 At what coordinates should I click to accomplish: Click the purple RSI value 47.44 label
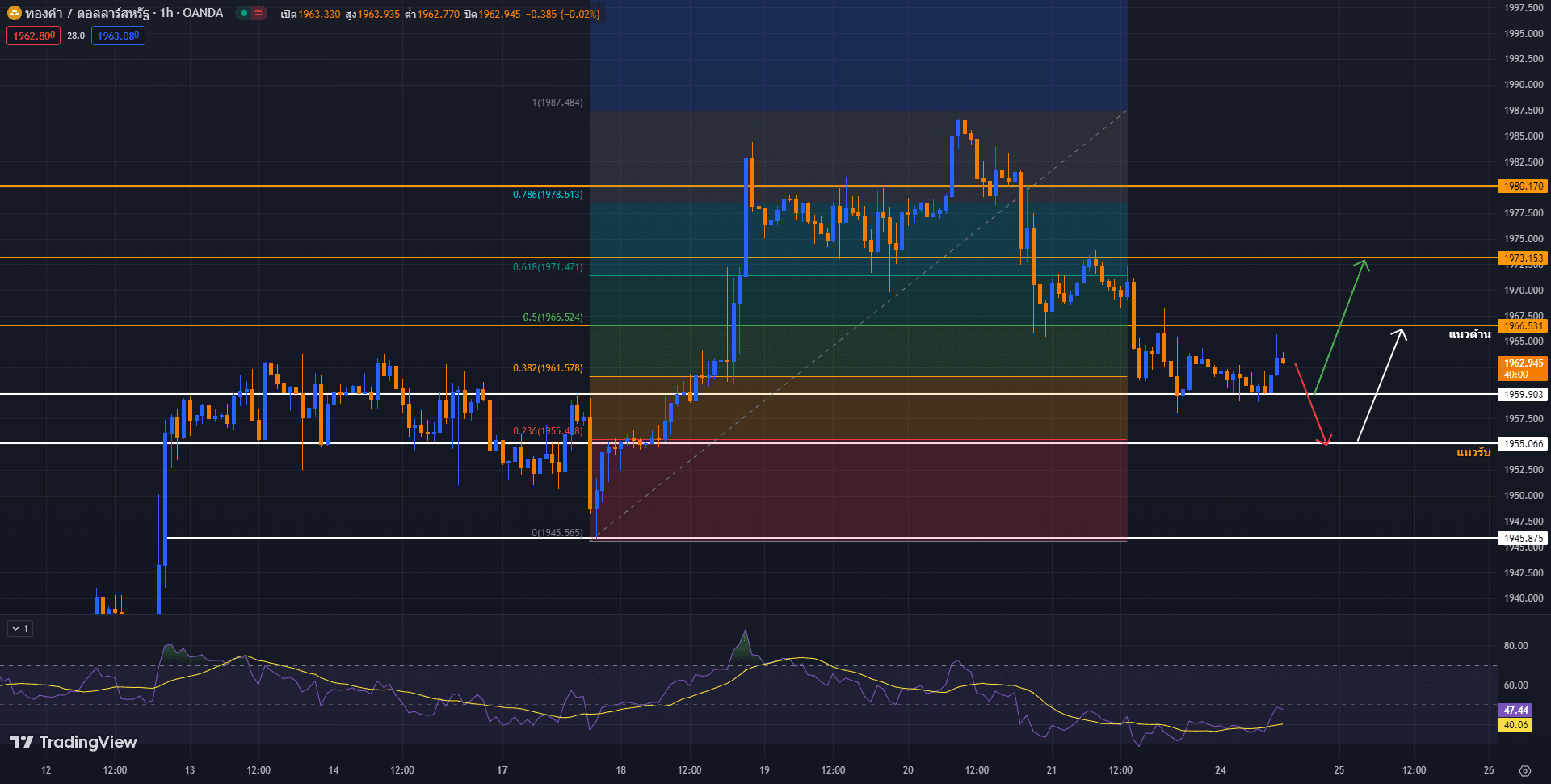coord(1515,711)
